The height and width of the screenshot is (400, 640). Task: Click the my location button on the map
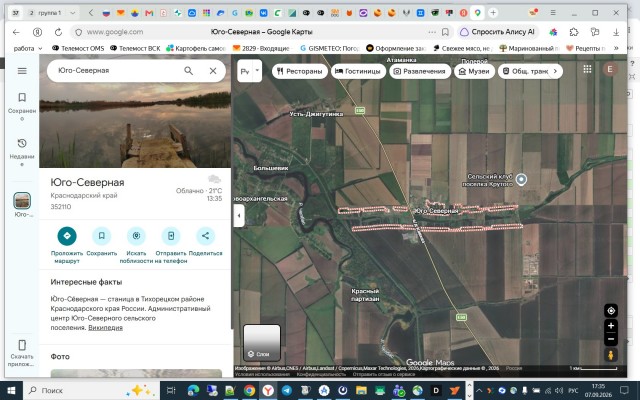point(611,311)
